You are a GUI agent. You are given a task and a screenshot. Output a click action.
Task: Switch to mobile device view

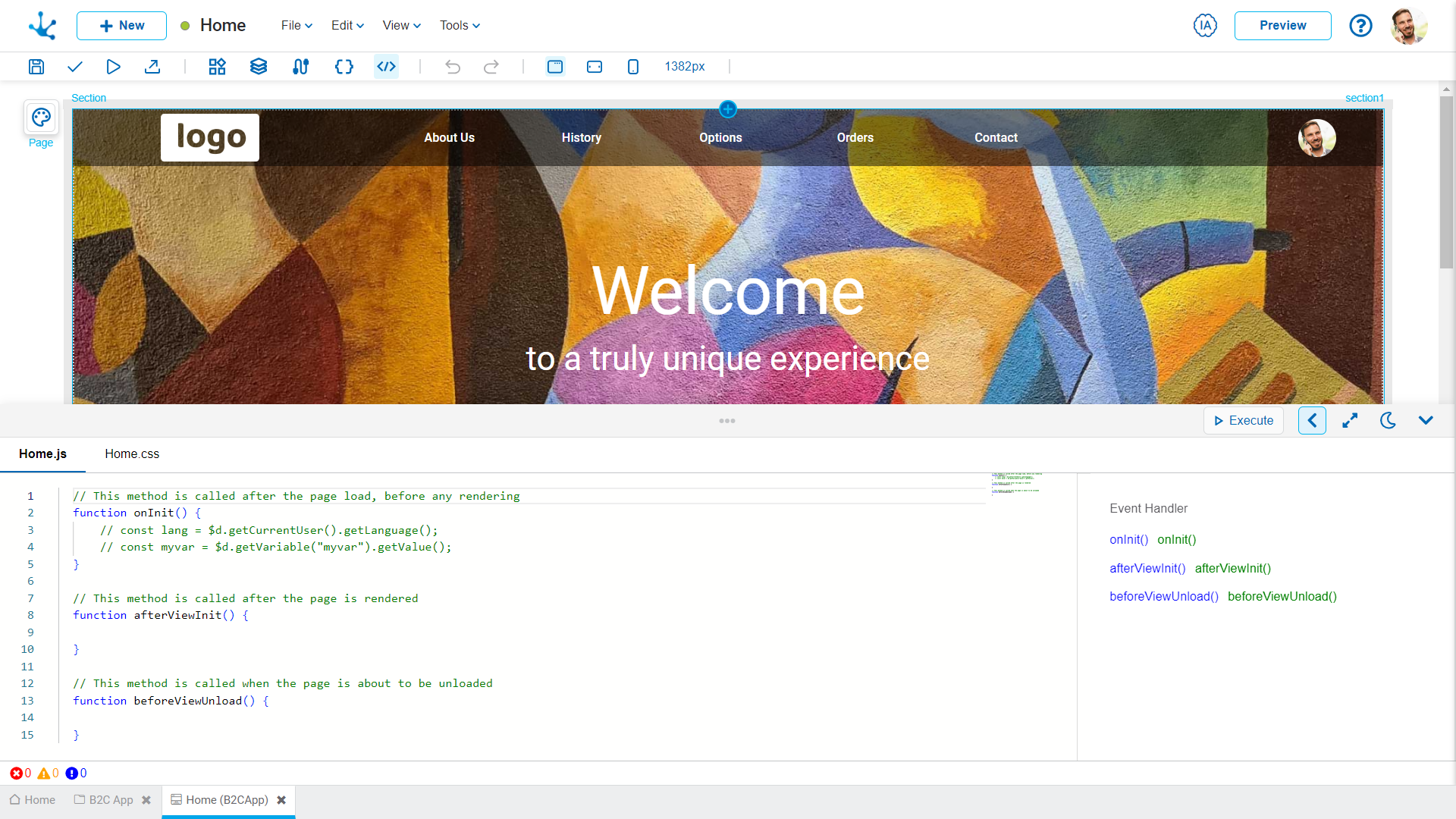point(633,67)
